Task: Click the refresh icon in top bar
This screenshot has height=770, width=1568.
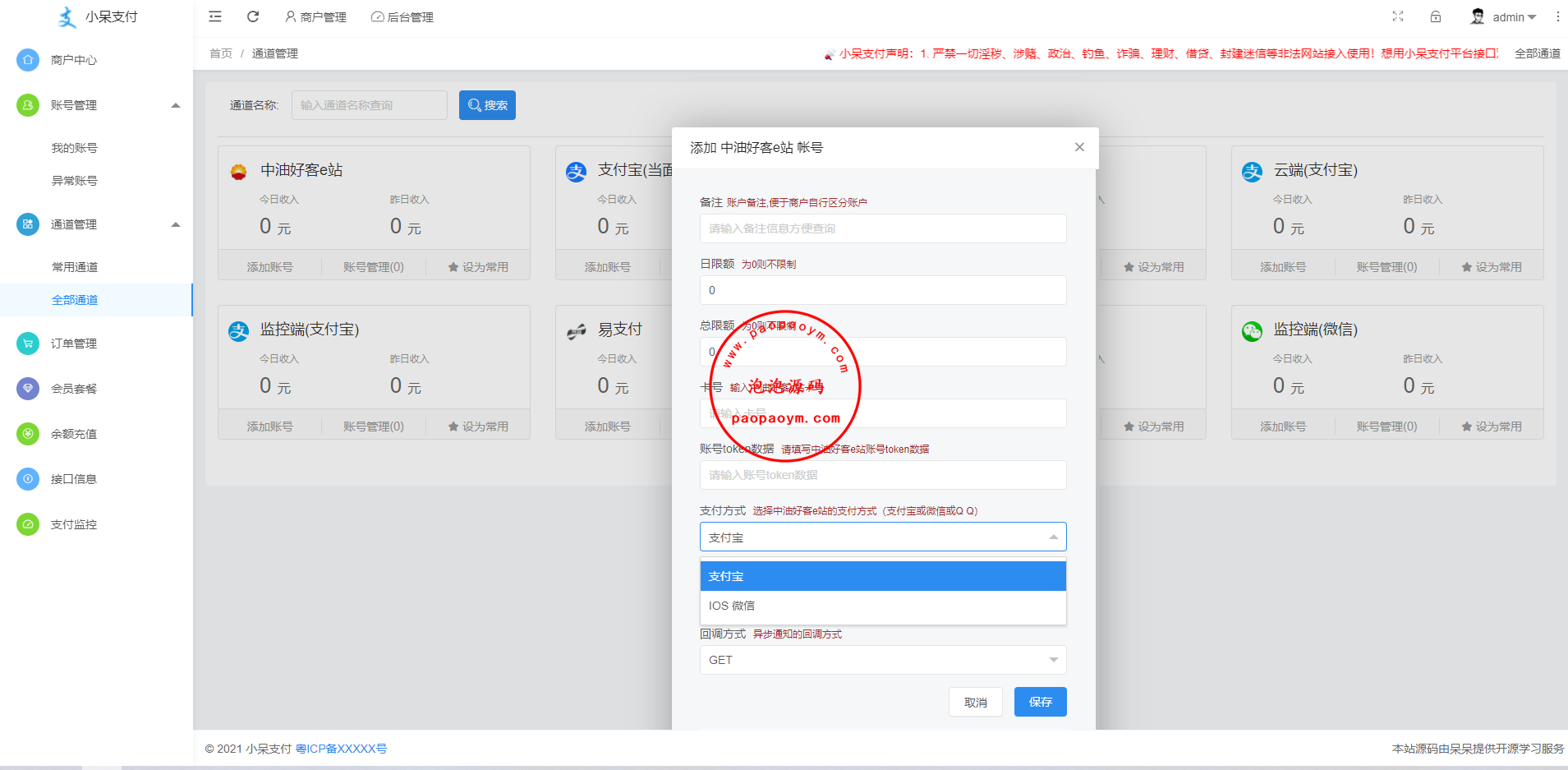Action: [253, 16]
